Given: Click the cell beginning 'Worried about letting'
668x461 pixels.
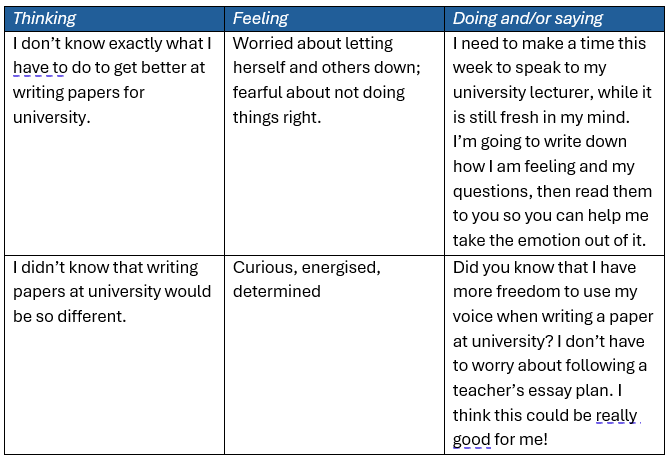Looking at the screenshot, I should point(334,144).
